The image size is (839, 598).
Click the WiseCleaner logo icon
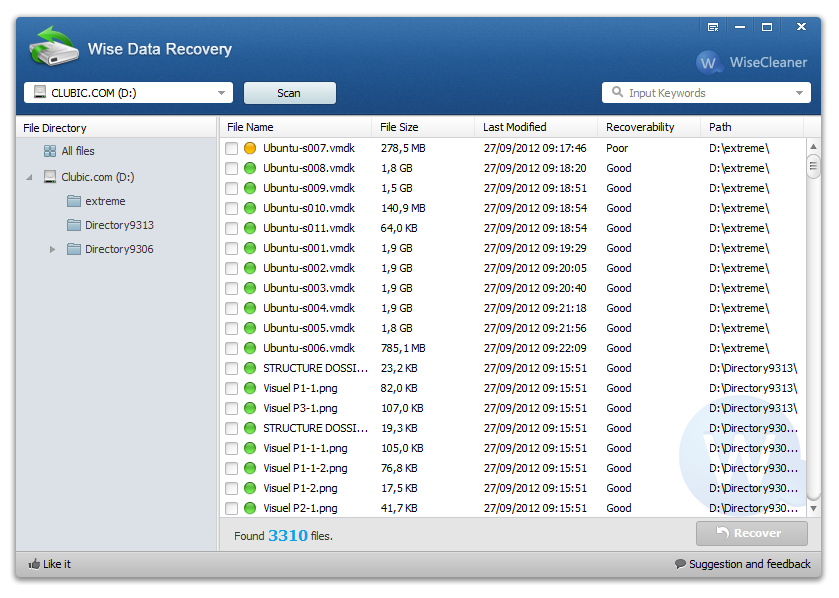click(709, 62)
